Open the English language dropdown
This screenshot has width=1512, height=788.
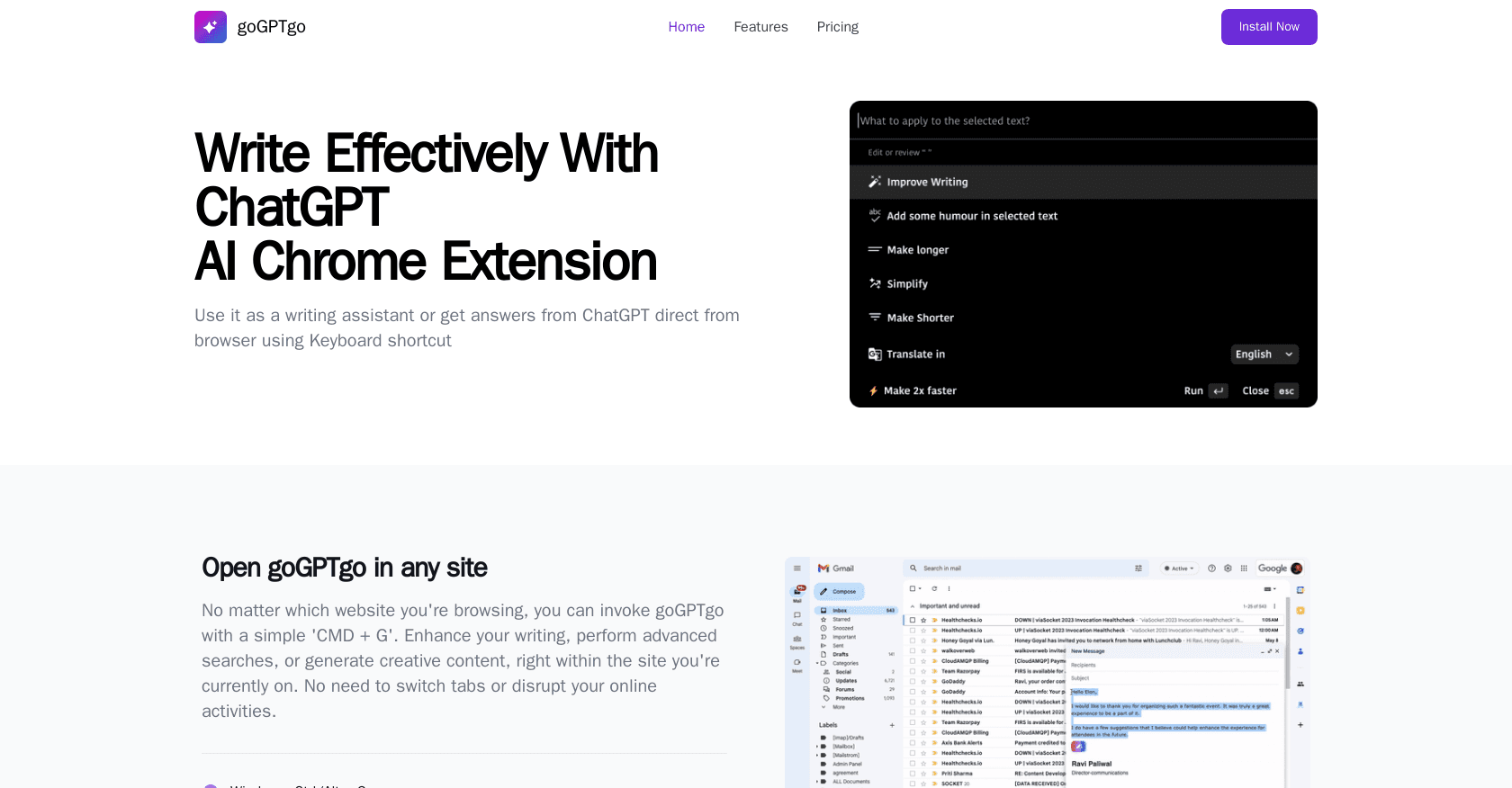click(x=1264, y=354)
